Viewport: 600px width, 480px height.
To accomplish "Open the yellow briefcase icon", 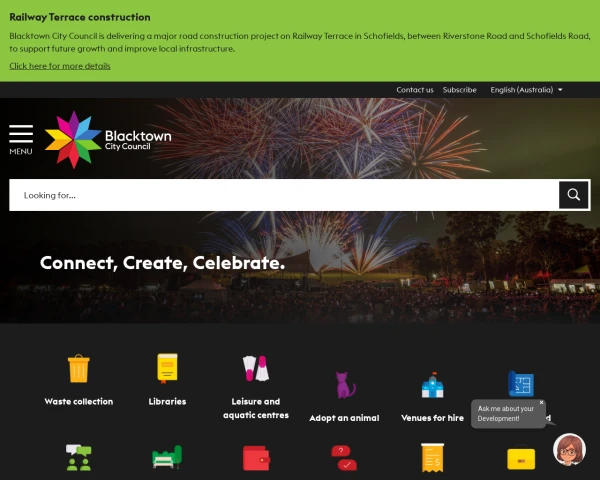I will [521, 458].
